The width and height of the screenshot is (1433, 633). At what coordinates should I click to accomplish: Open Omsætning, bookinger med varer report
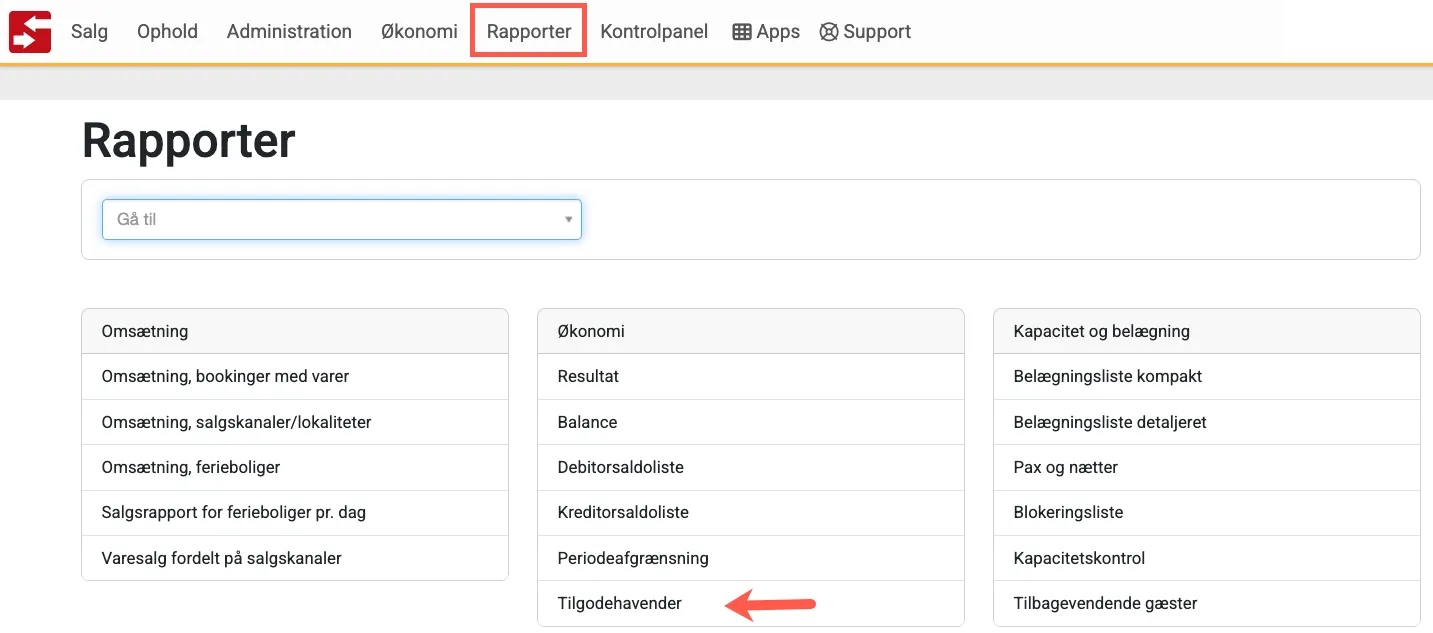coord(295,377)
